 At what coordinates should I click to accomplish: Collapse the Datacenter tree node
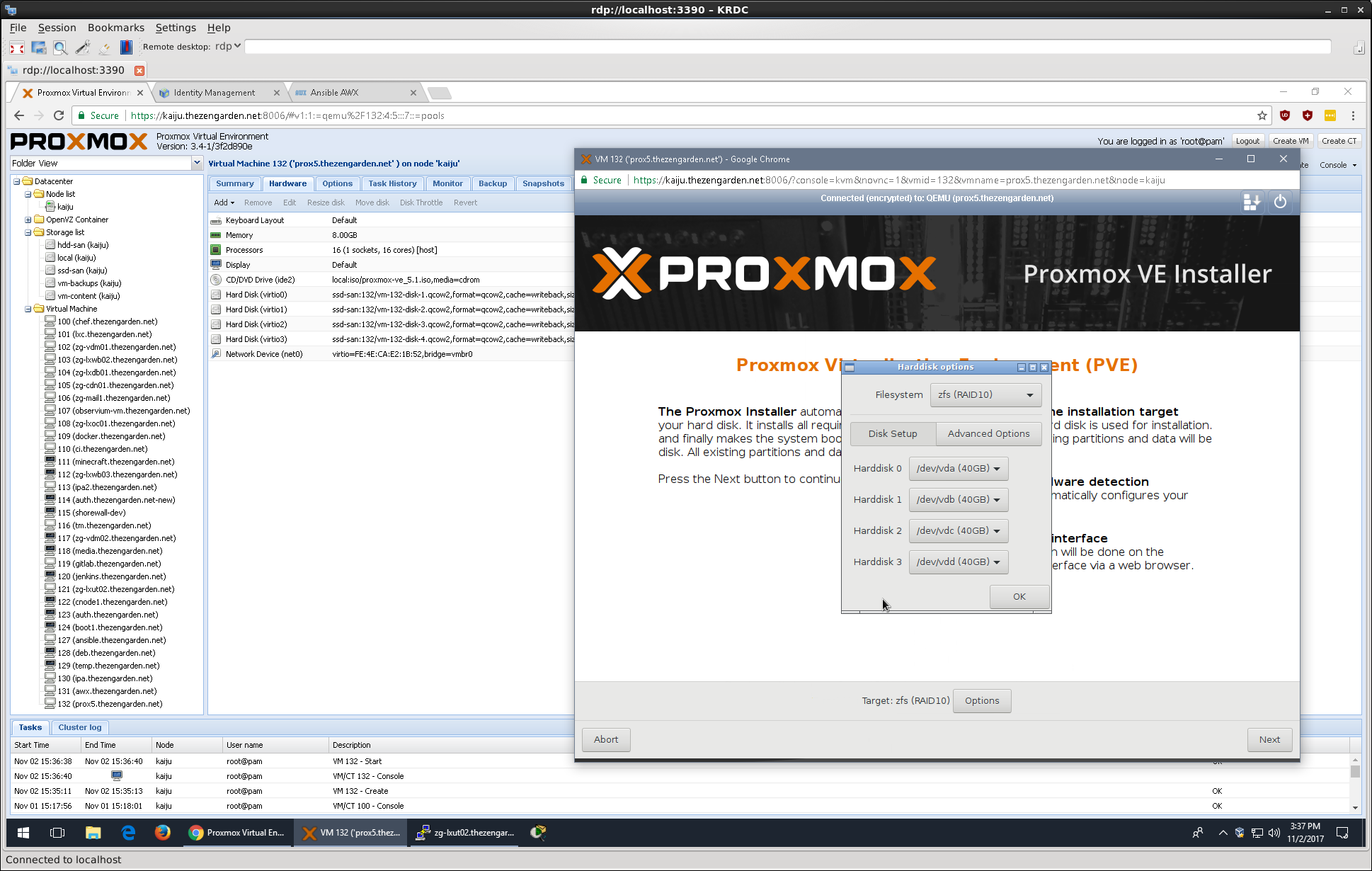coord(16,181)
